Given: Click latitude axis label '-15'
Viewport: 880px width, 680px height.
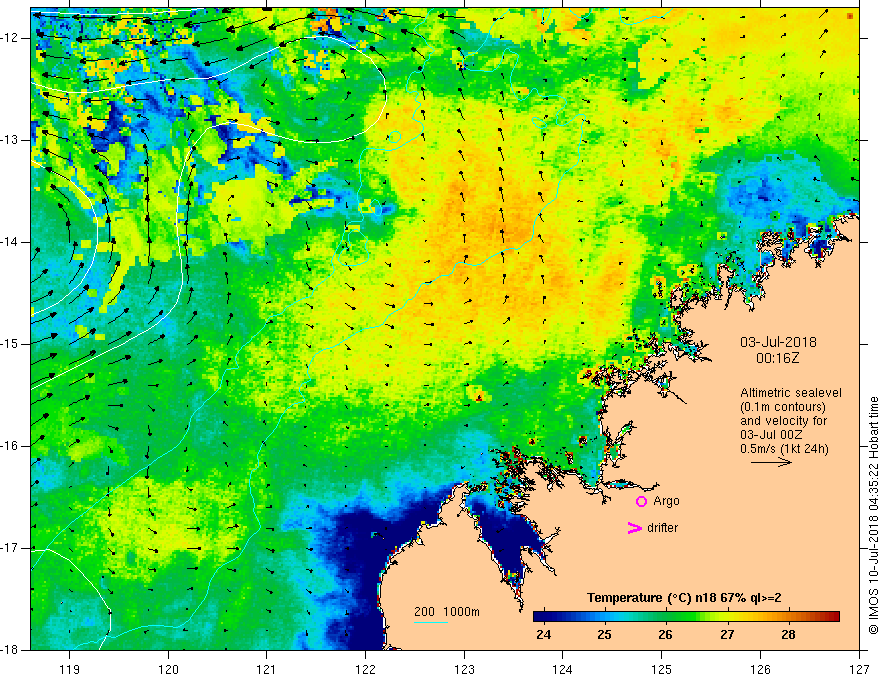Looking at the screenshot, I should [11, 344].
